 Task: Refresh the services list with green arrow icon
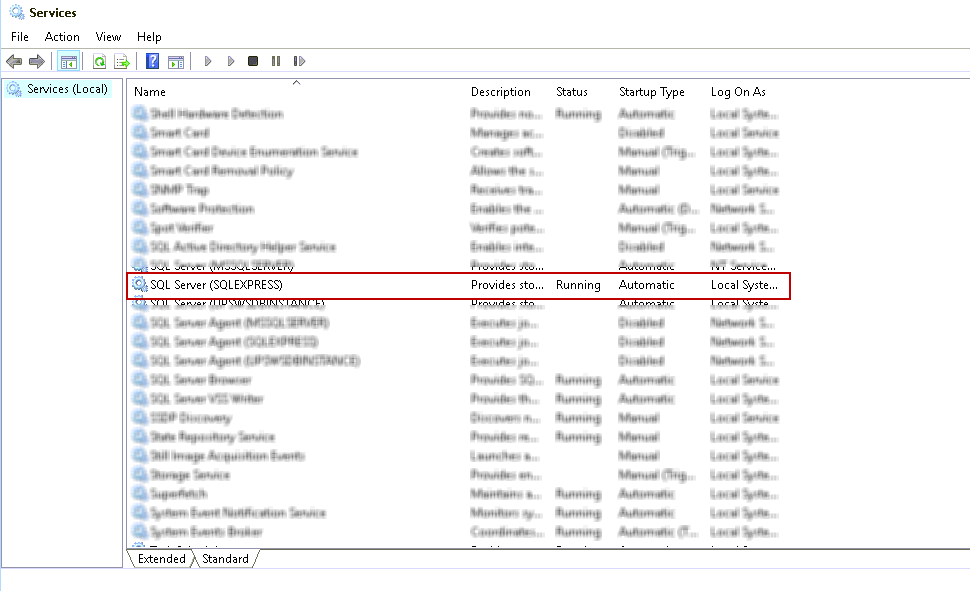(x=99, y=61)
